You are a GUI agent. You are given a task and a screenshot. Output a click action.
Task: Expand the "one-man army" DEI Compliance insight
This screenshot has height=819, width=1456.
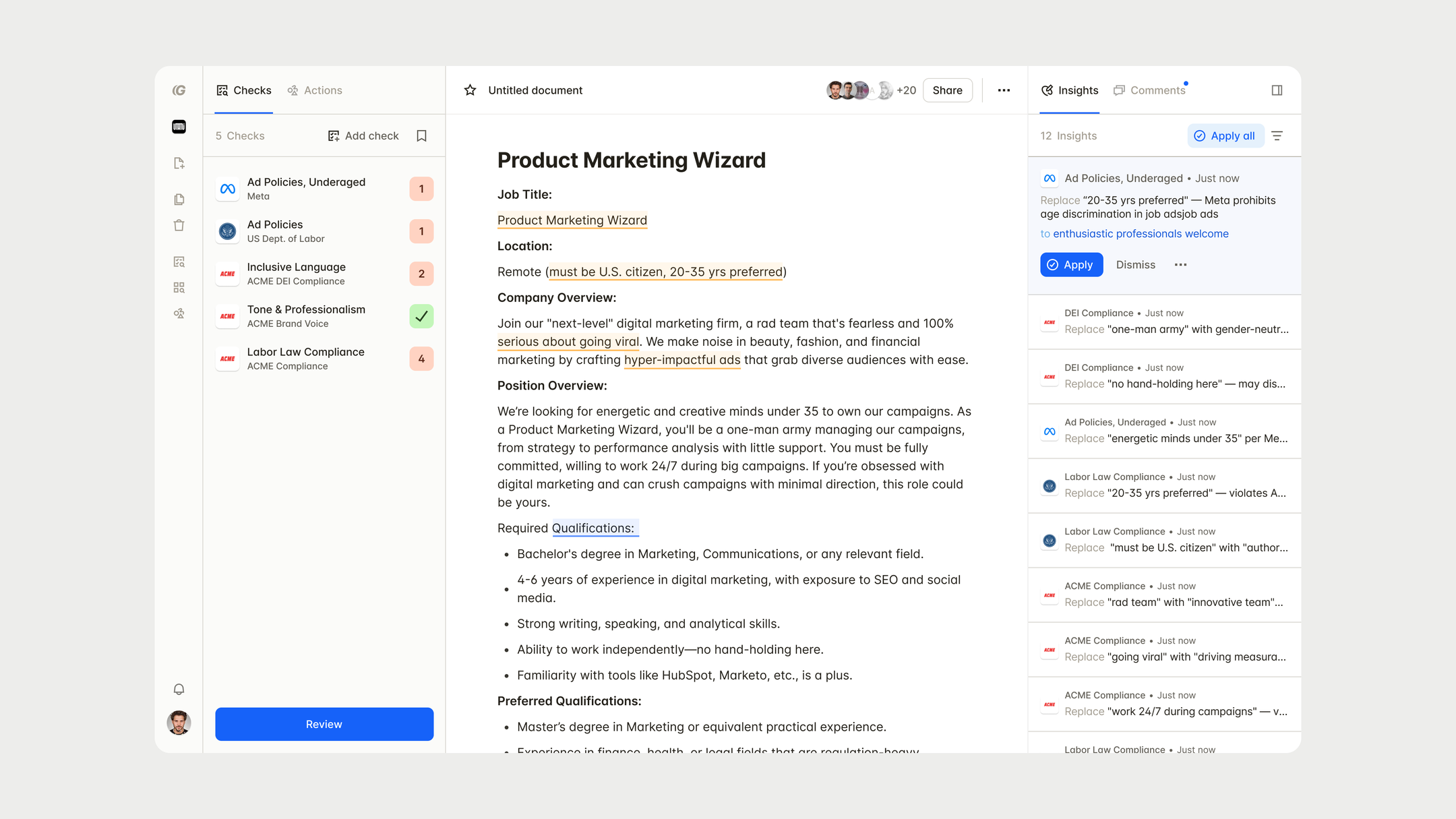(1164, 322)
